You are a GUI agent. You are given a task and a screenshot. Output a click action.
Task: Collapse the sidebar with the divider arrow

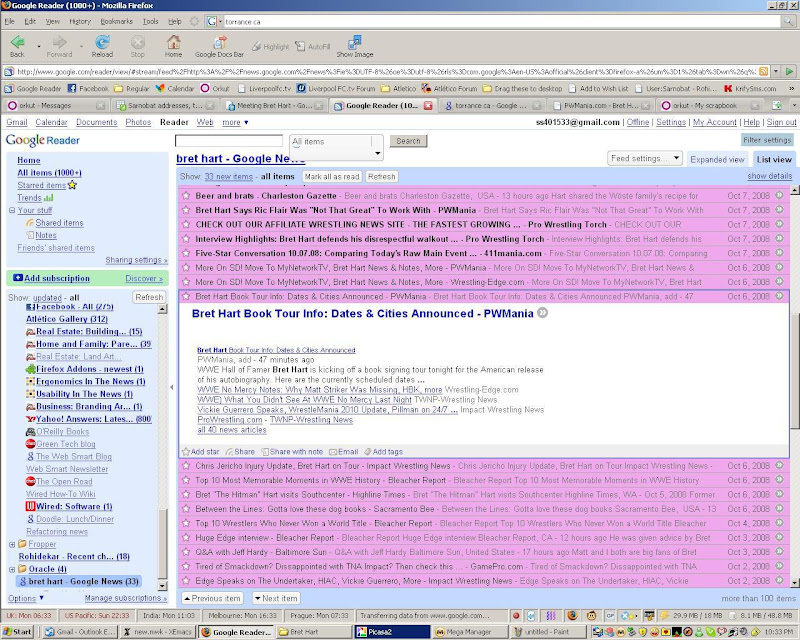click(171, 387)
